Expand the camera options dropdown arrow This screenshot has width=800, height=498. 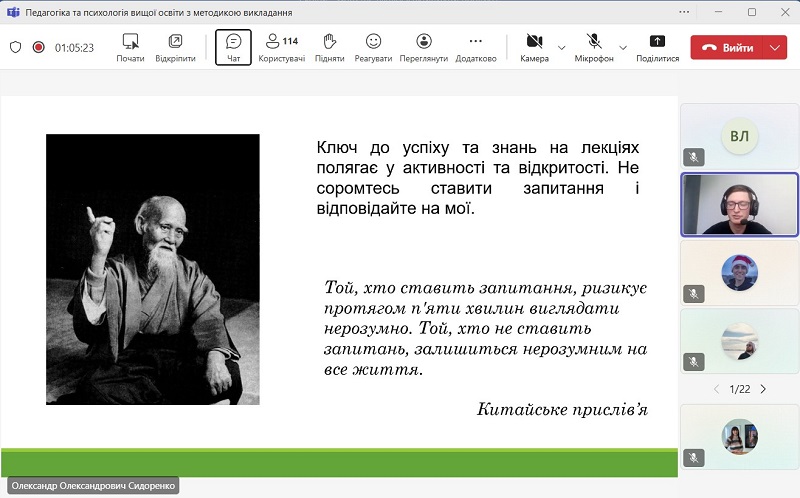(561, 47)
